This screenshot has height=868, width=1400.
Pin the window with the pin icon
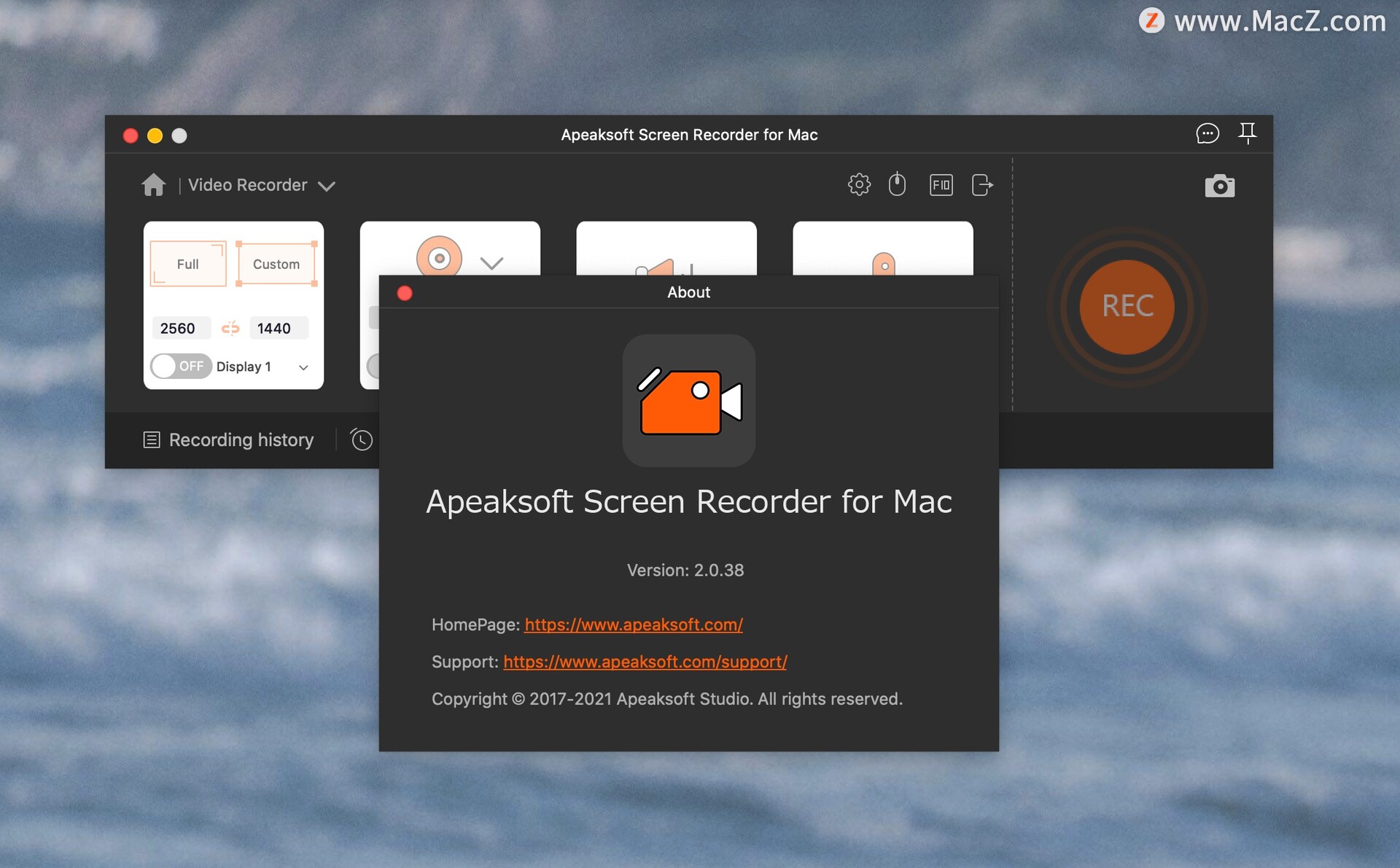coord(1248,133)
